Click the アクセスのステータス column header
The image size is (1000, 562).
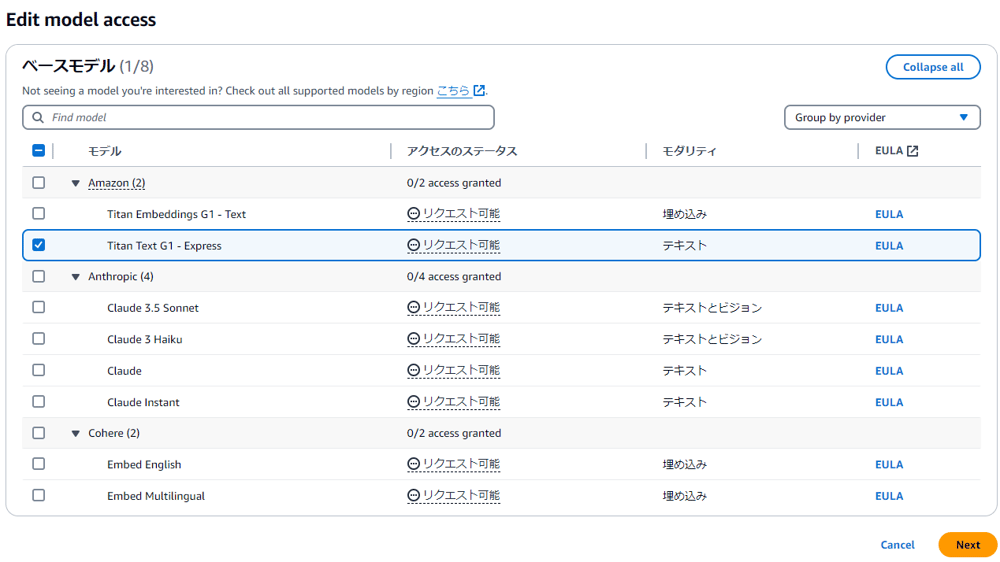coord(462,151)
